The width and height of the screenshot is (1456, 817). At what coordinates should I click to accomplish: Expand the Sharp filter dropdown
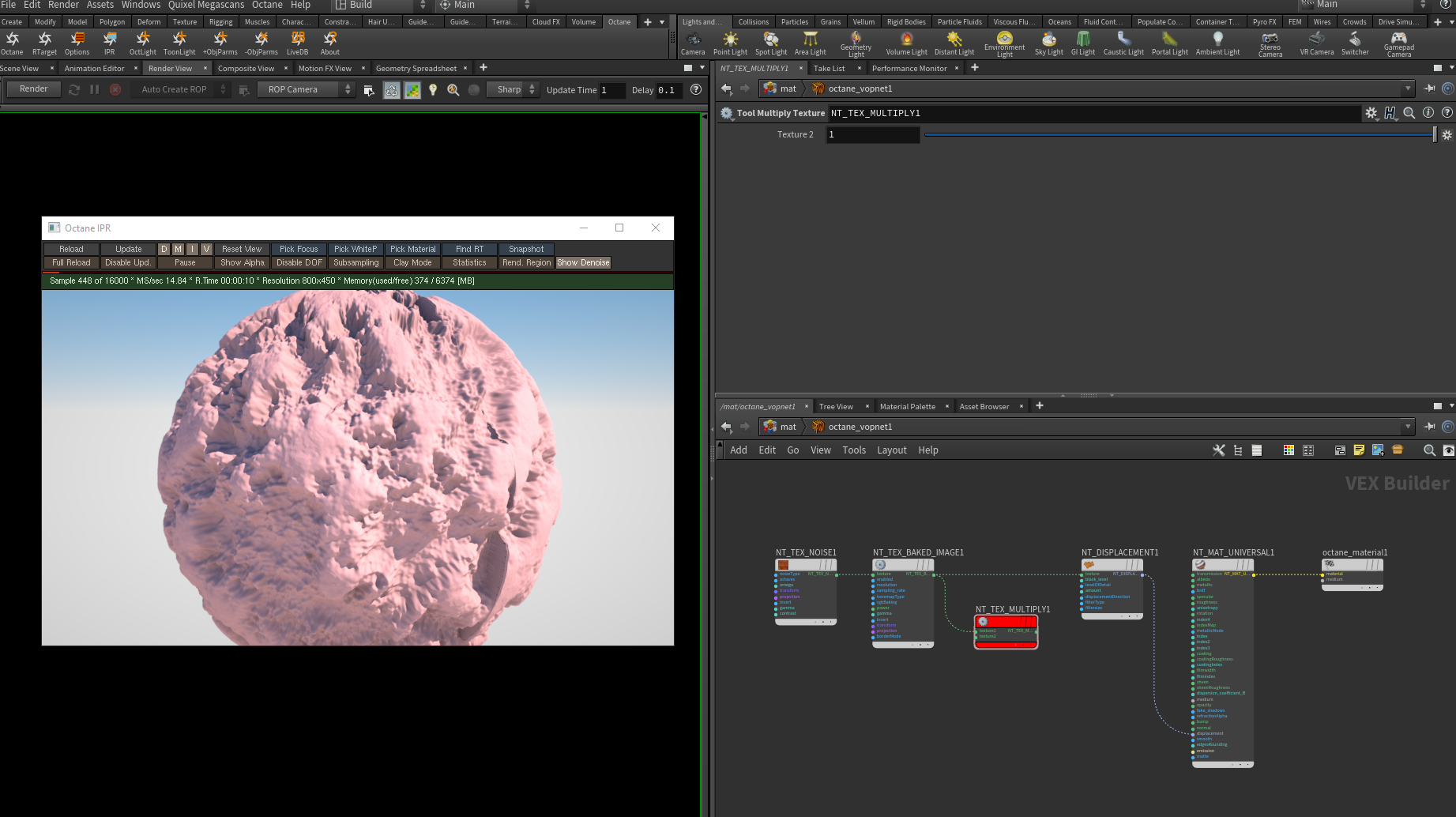515,89
